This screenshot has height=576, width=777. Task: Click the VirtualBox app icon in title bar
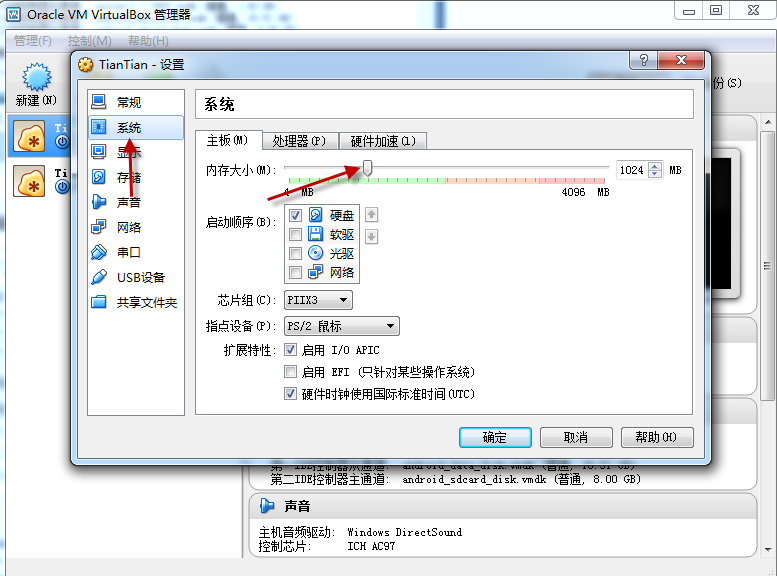13,14
